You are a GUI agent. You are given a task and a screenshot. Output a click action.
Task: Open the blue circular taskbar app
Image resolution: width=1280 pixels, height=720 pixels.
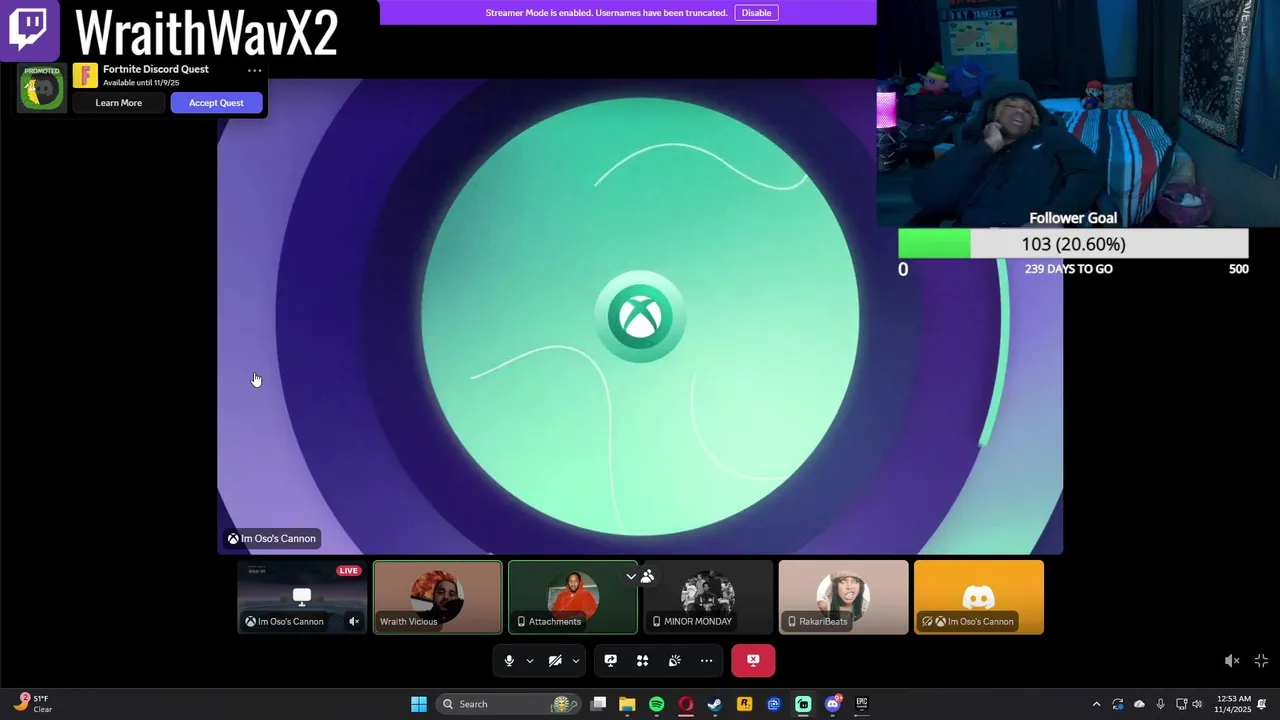tap(773, 704)
